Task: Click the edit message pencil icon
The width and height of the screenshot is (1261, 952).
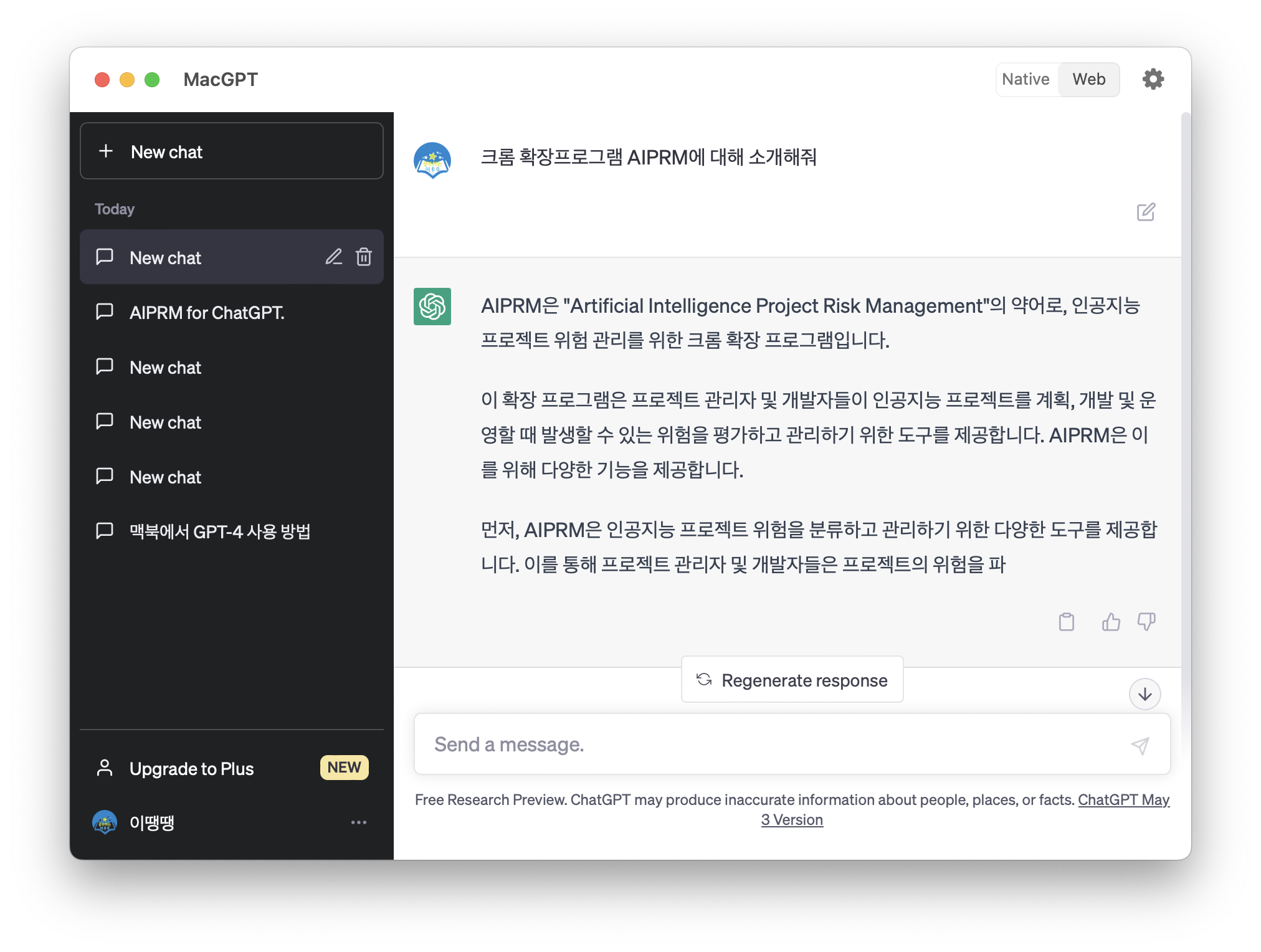Action: 1145,212
